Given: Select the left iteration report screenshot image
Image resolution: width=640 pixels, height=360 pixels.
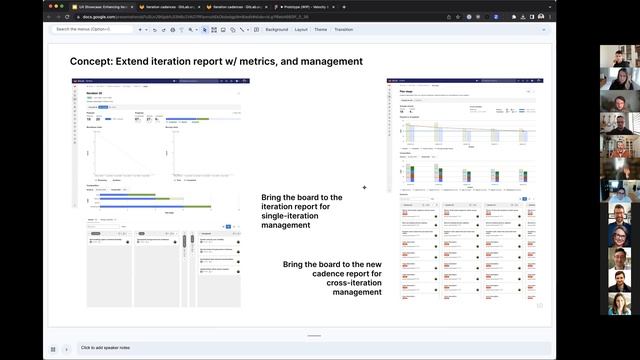Looking at the screenshot, I should pos(160,193).
